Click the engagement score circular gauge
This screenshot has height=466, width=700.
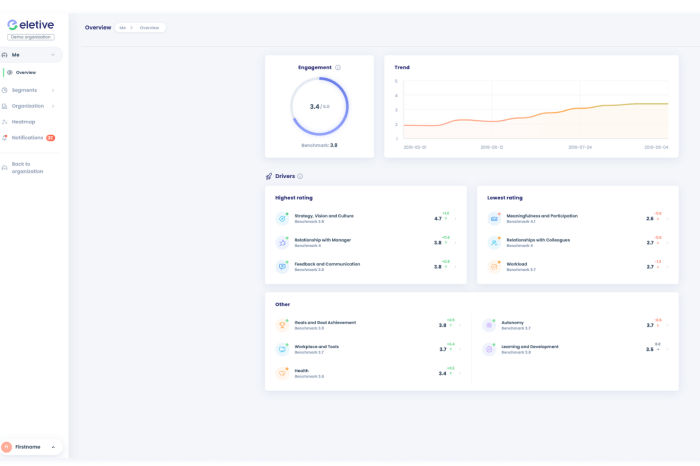pyautogui.click(x=319, y=106)
